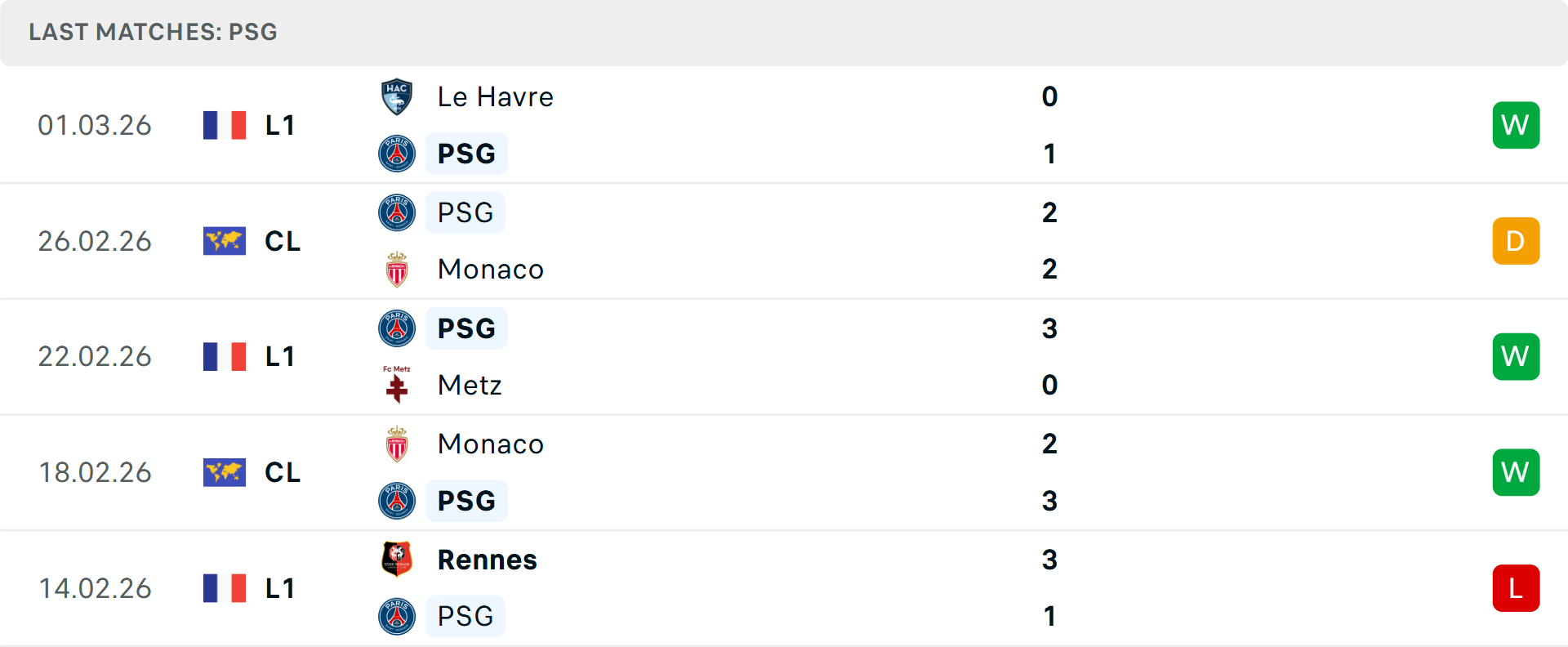1568x647 pixels.
Task: Click the green W badge for Le Havre match
Action: (x=1516, y=125)
